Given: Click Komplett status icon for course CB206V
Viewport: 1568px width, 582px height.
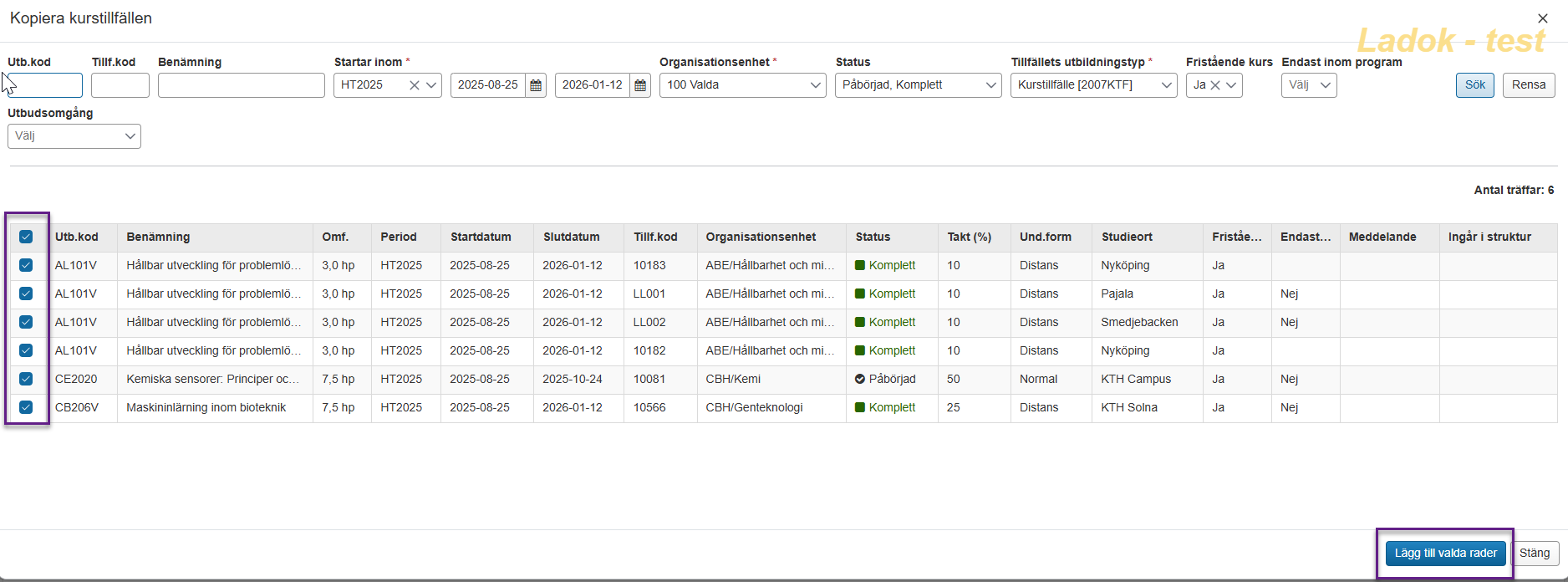Looking at the screenshot, I should 859,408.
